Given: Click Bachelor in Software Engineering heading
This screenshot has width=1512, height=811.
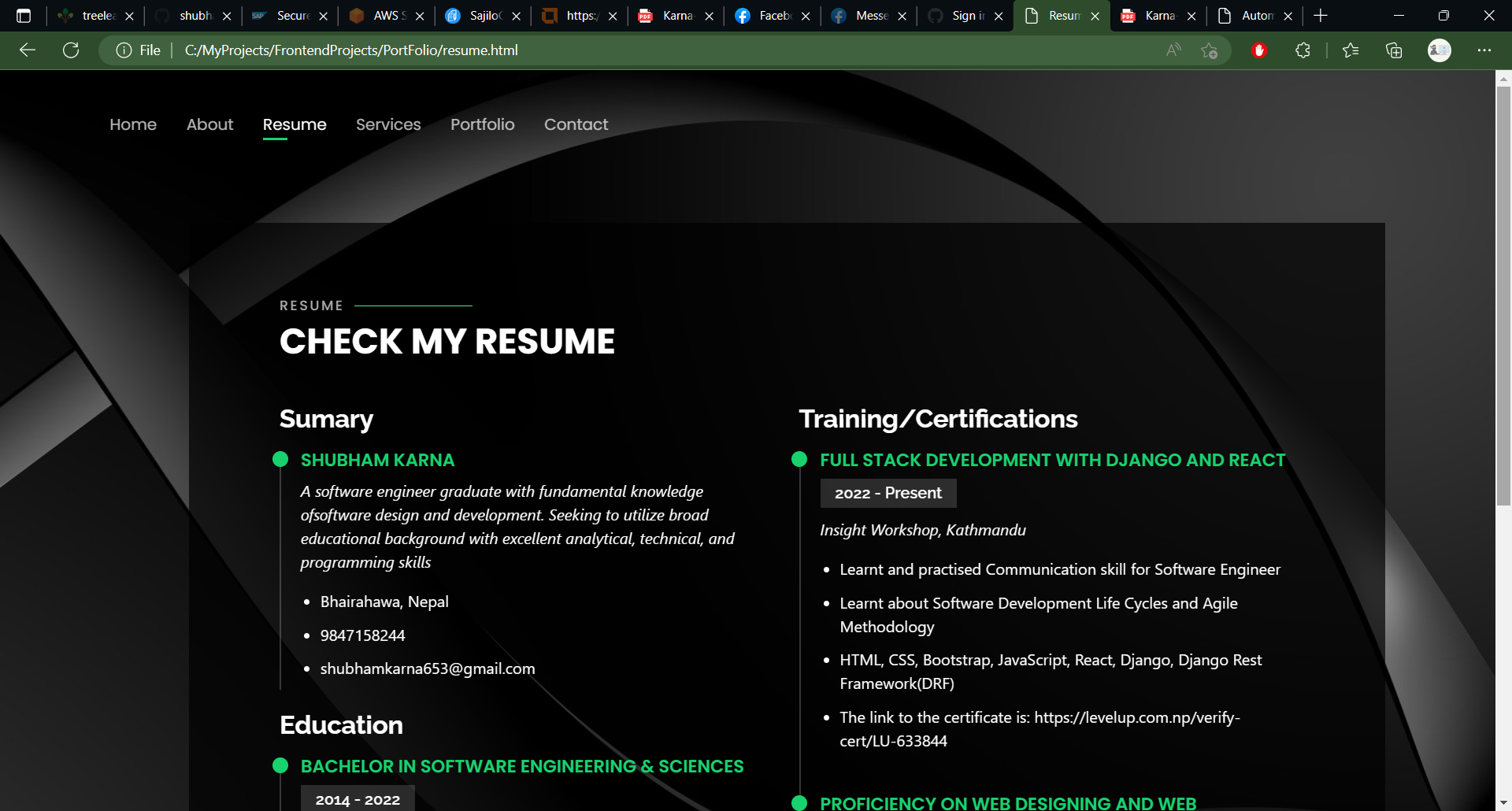Looking at the screenshot, I should pos(522,766).
